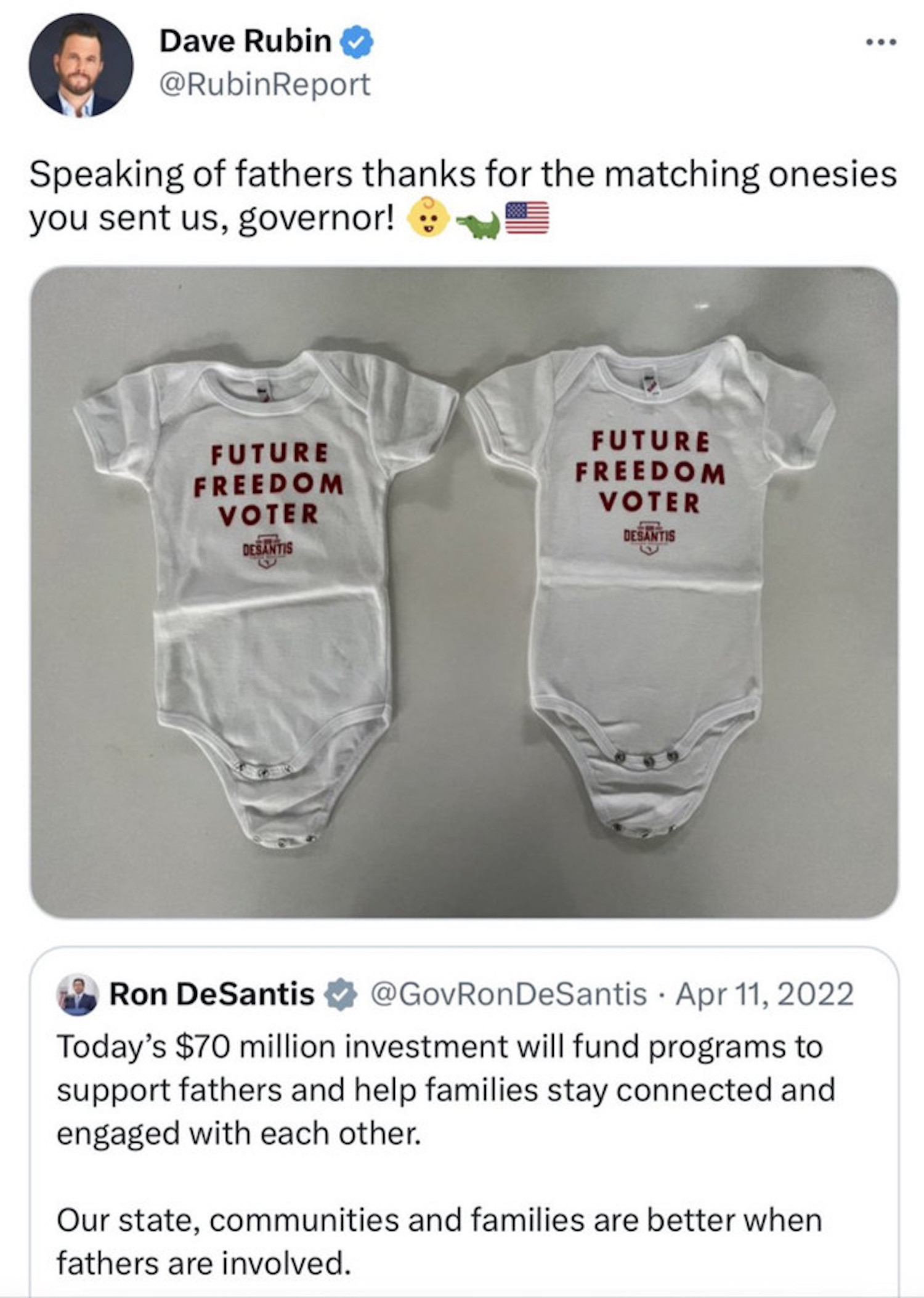Click the right onesie's Future Freedom Voter text
The height and width of the screenshot is (1298, 924).
point(650,472)
